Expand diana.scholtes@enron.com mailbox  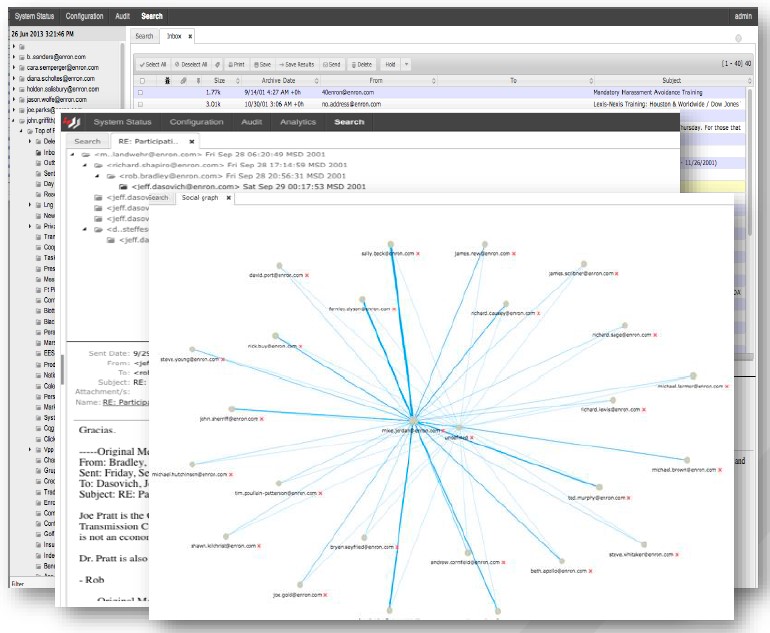tap(14, 79)
